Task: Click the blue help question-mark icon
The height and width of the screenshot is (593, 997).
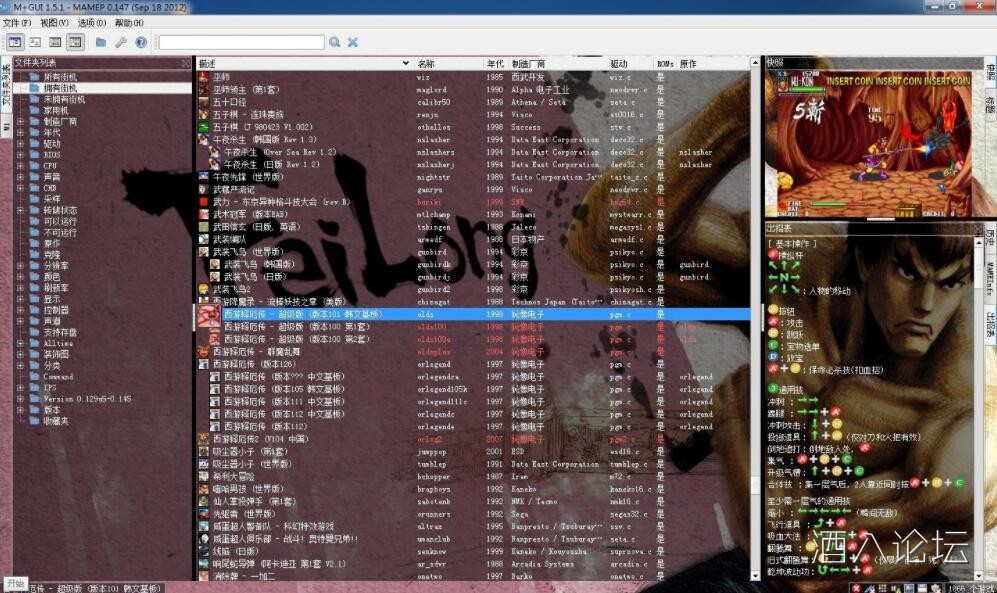Action: [141, 42]
